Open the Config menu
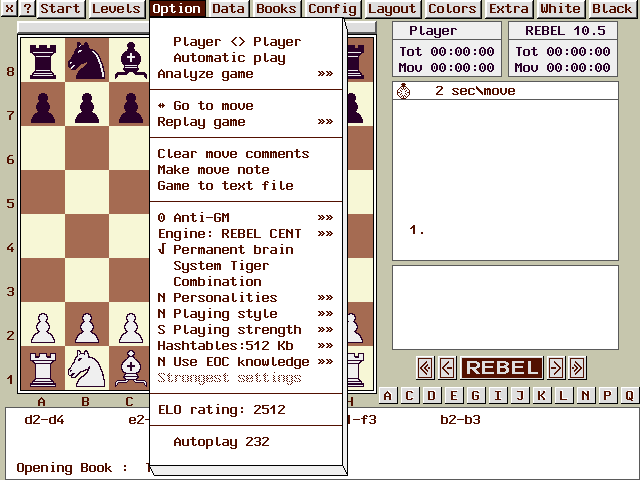 (332, 9)
